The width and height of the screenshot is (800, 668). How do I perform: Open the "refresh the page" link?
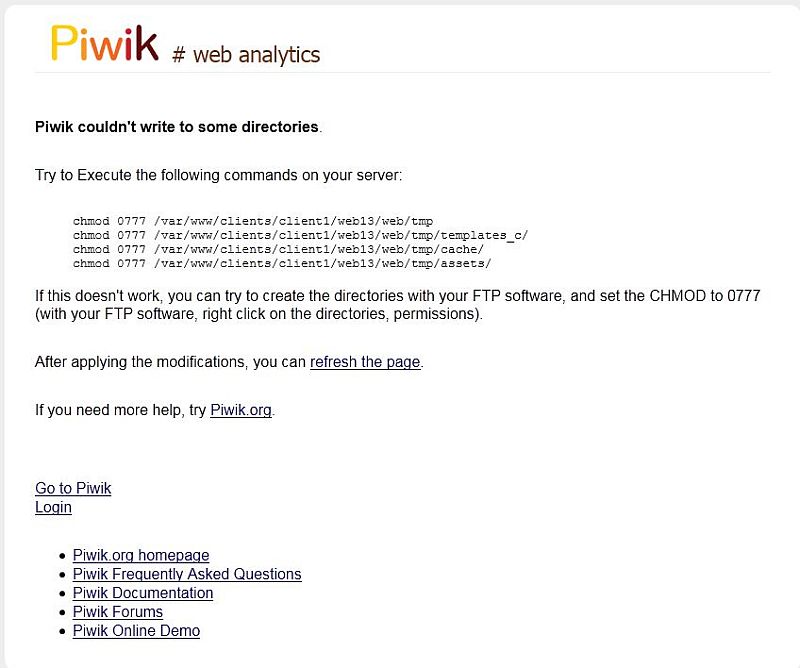[365, 362]
